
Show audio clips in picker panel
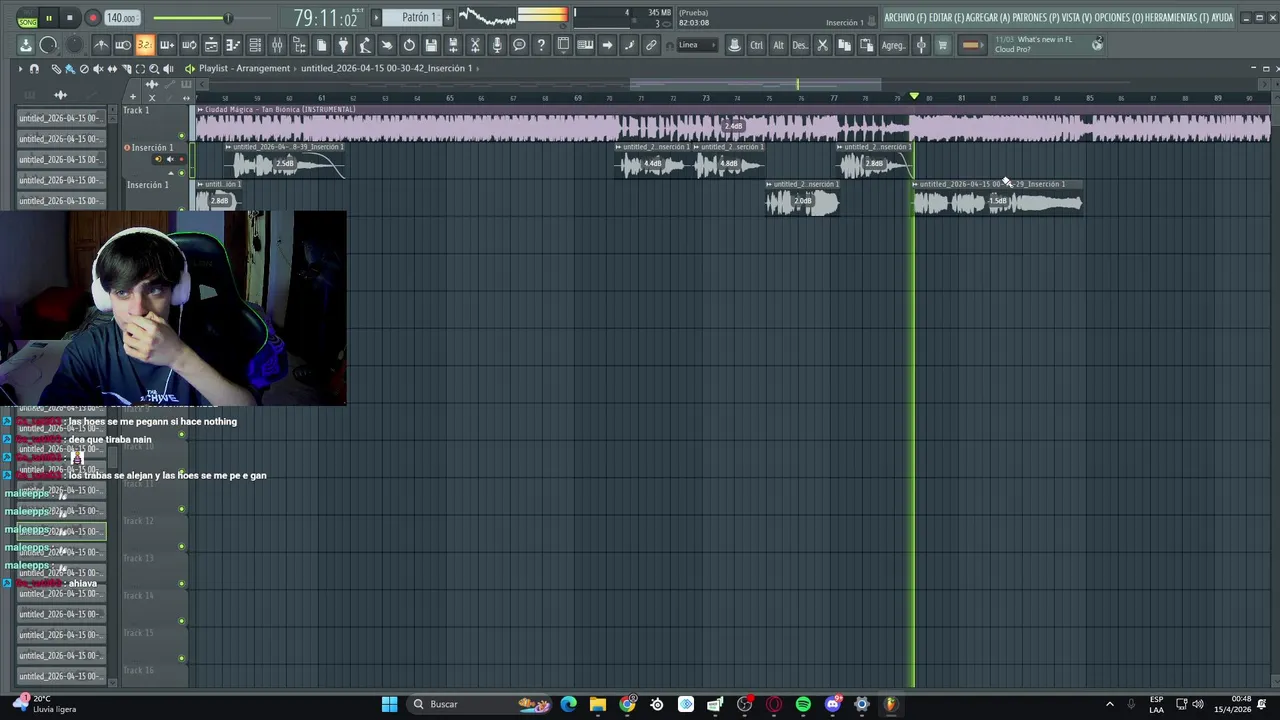point(60,95)
